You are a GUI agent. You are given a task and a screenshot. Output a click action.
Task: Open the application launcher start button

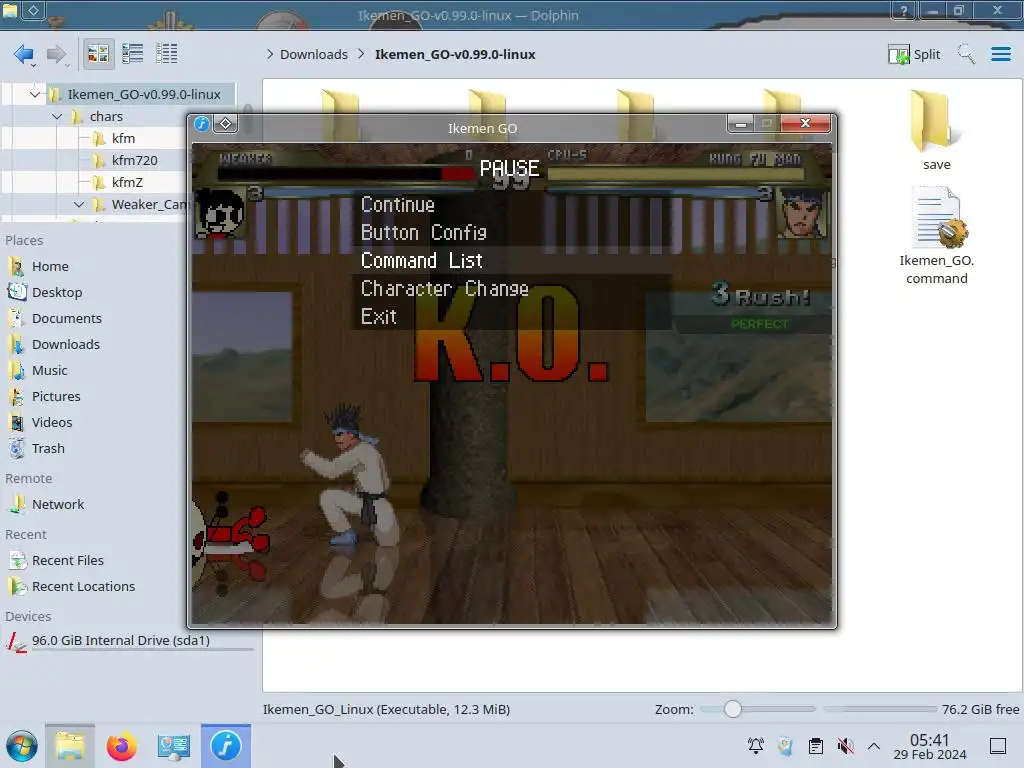[22, 746]
